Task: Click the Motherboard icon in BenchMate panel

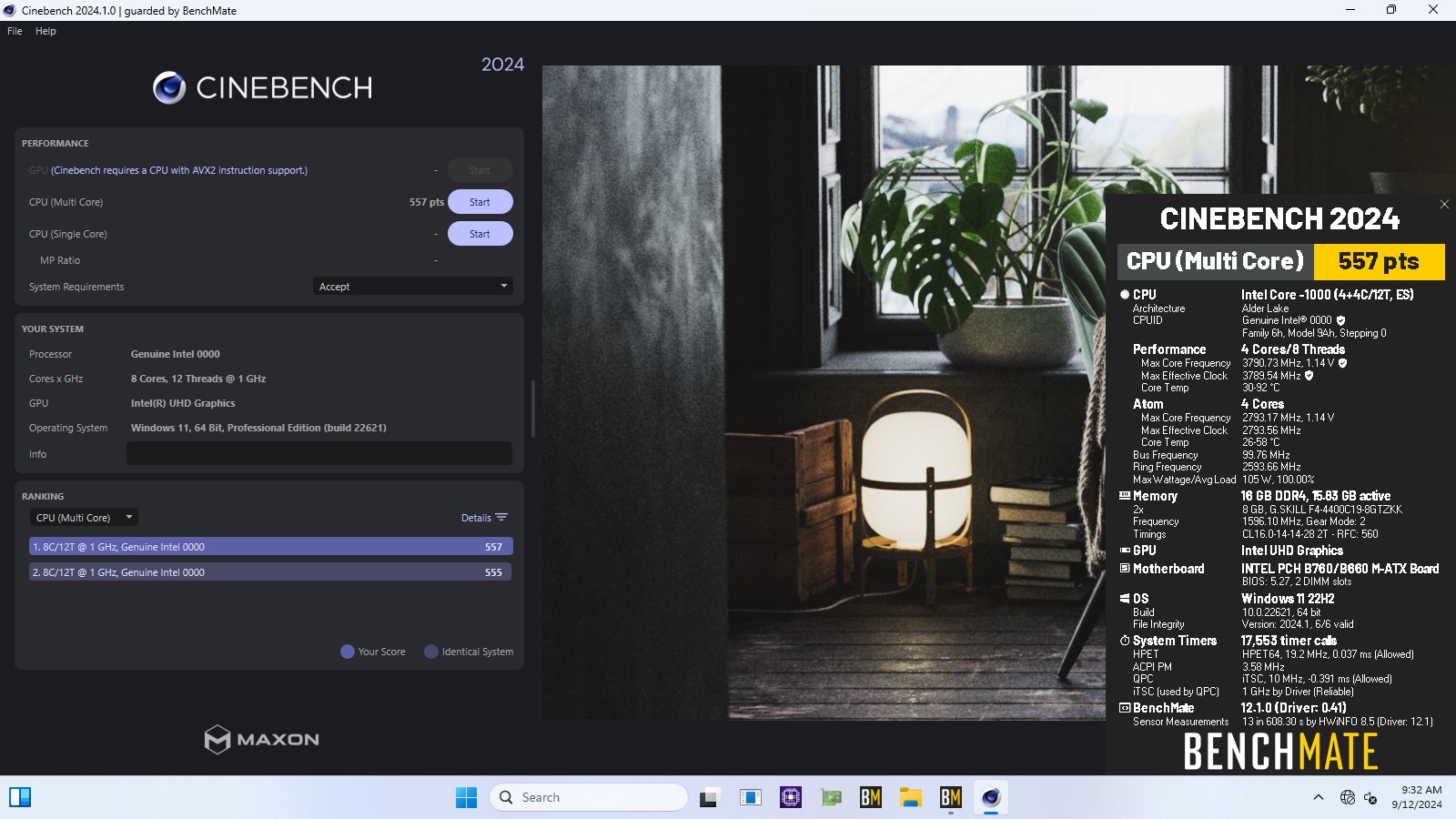Action: pos(1125,569)
